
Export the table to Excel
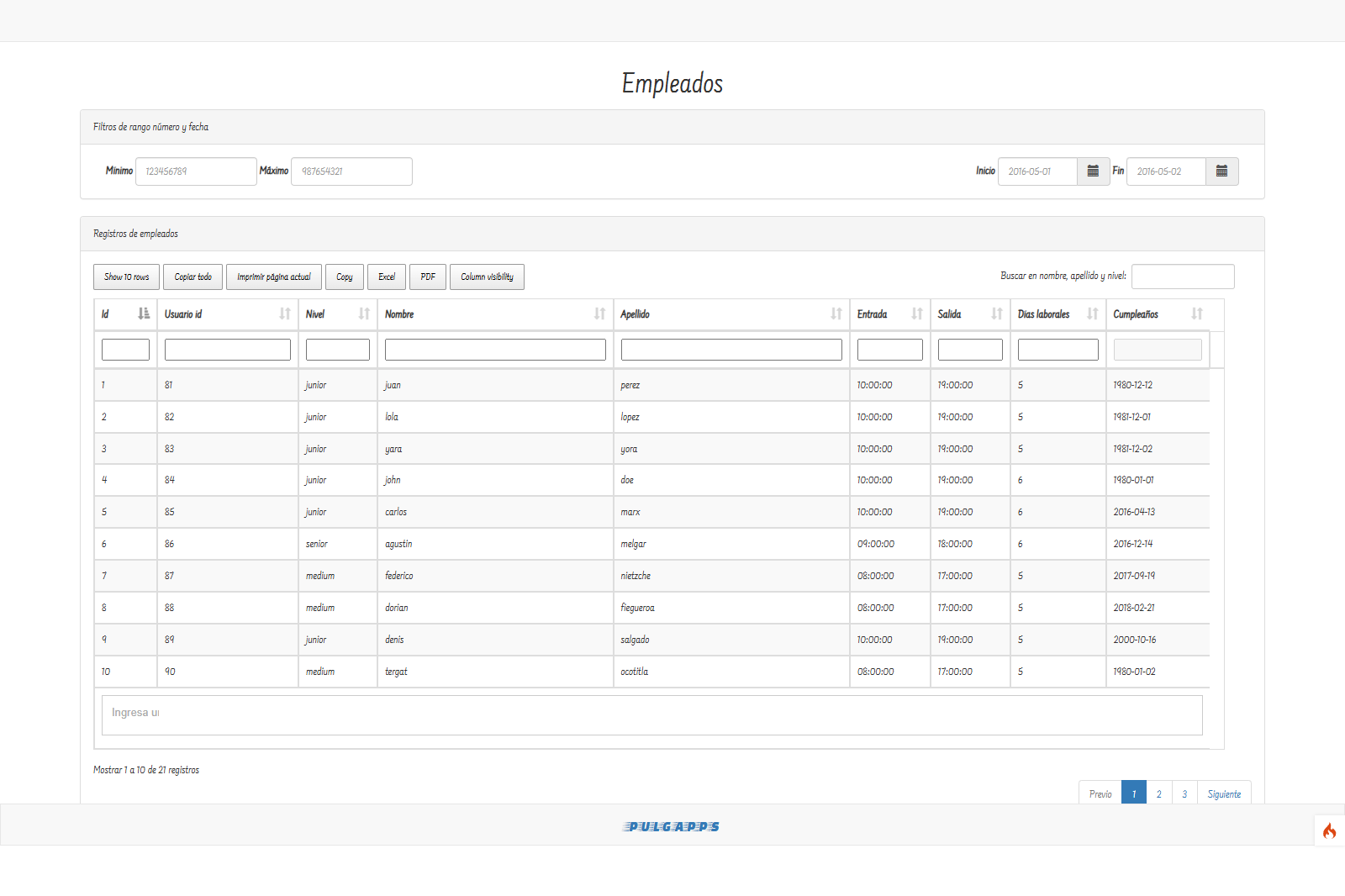(386, 277)
